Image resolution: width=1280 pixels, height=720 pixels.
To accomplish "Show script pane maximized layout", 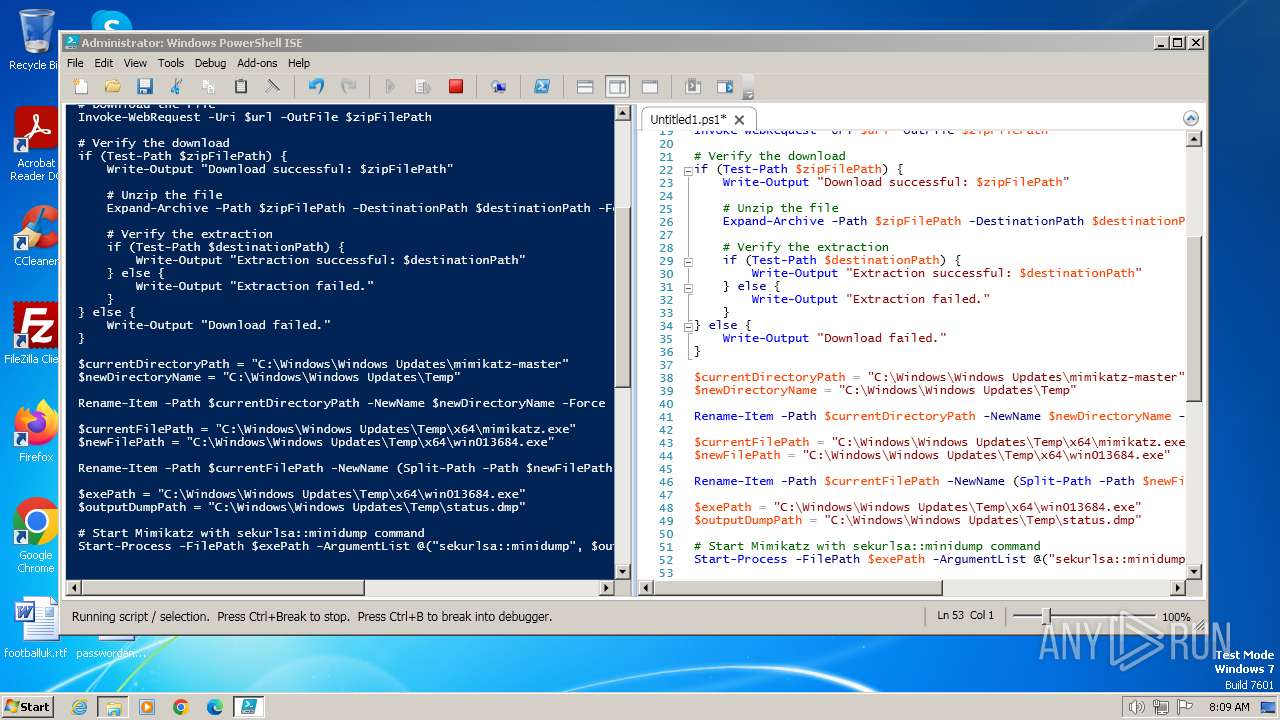I will click(649, 87).
